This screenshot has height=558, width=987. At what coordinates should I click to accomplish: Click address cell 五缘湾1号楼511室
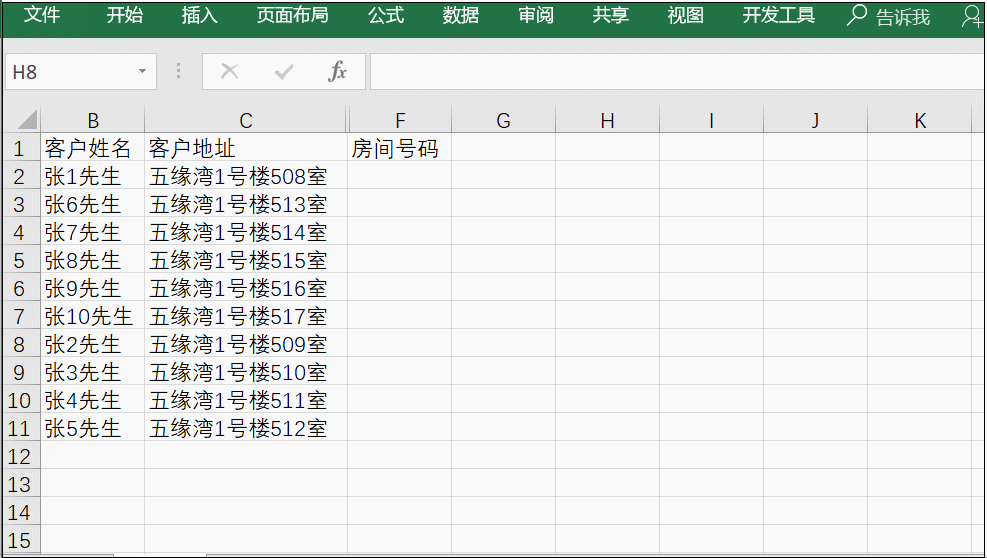(245, 400)
